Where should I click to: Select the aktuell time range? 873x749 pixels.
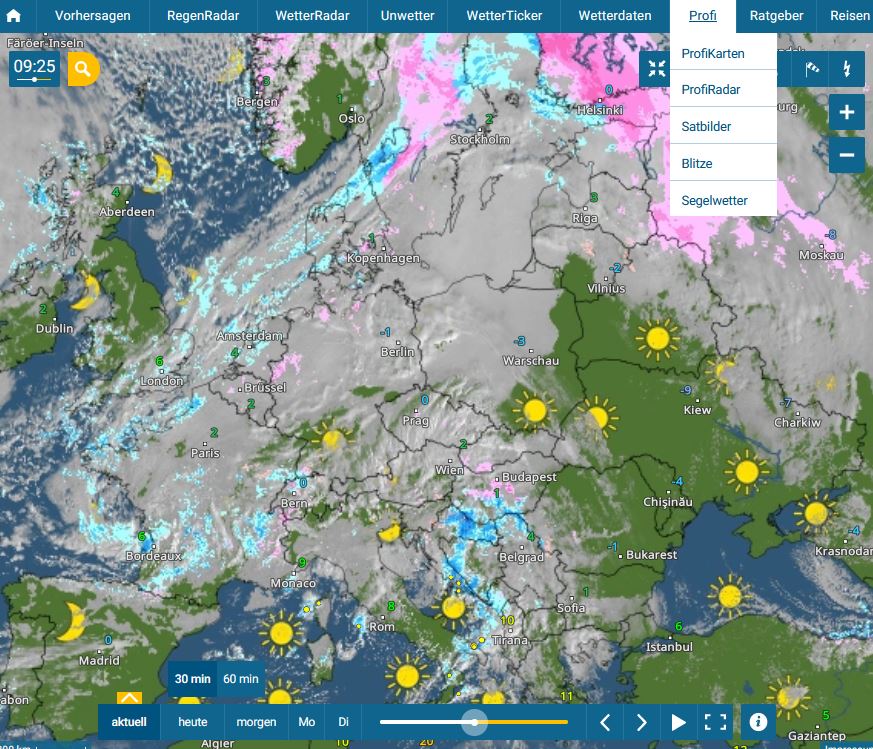(x=129, y=722)
